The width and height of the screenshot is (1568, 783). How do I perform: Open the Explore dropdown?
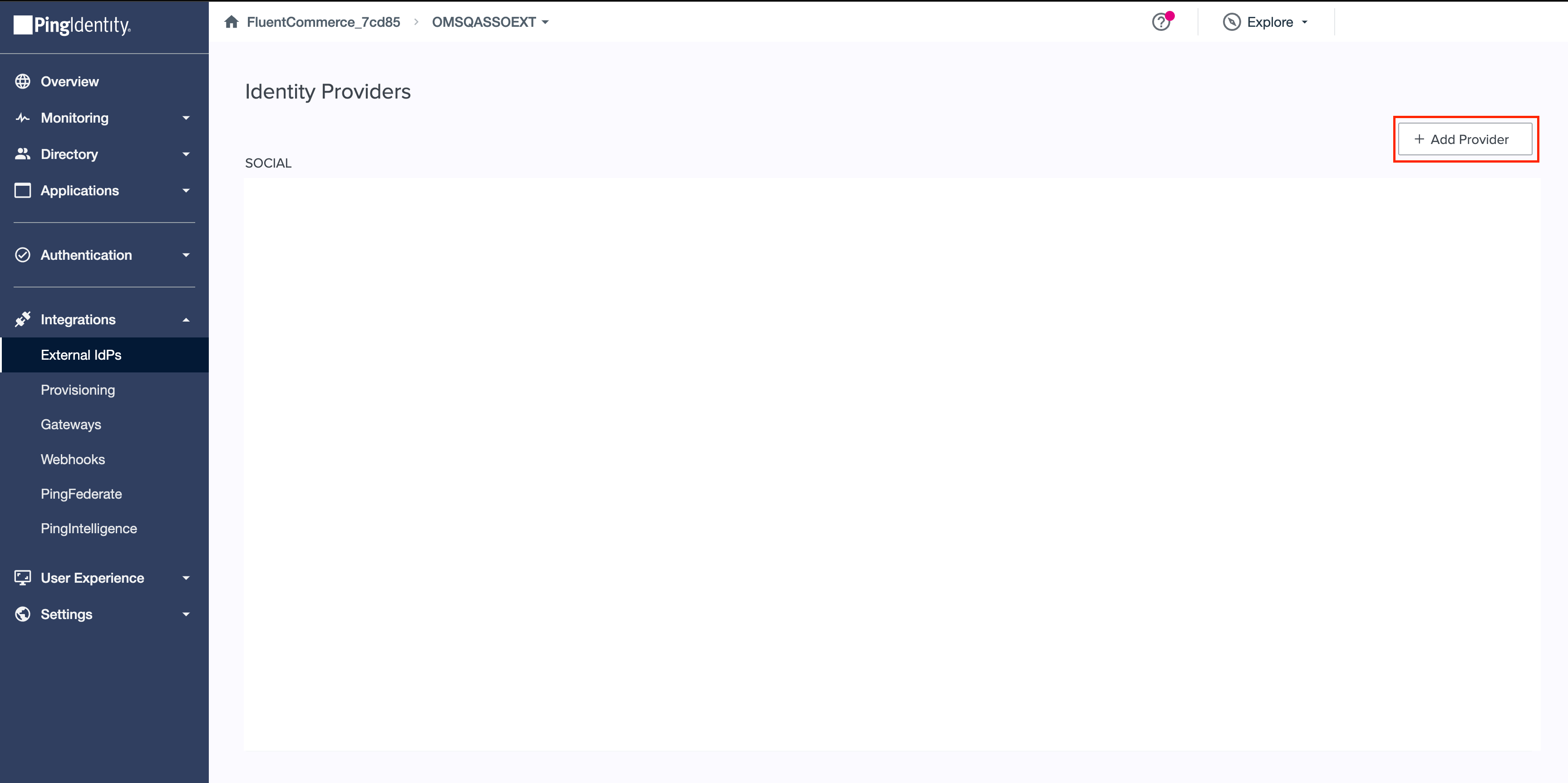click(x=1266, y=22)
